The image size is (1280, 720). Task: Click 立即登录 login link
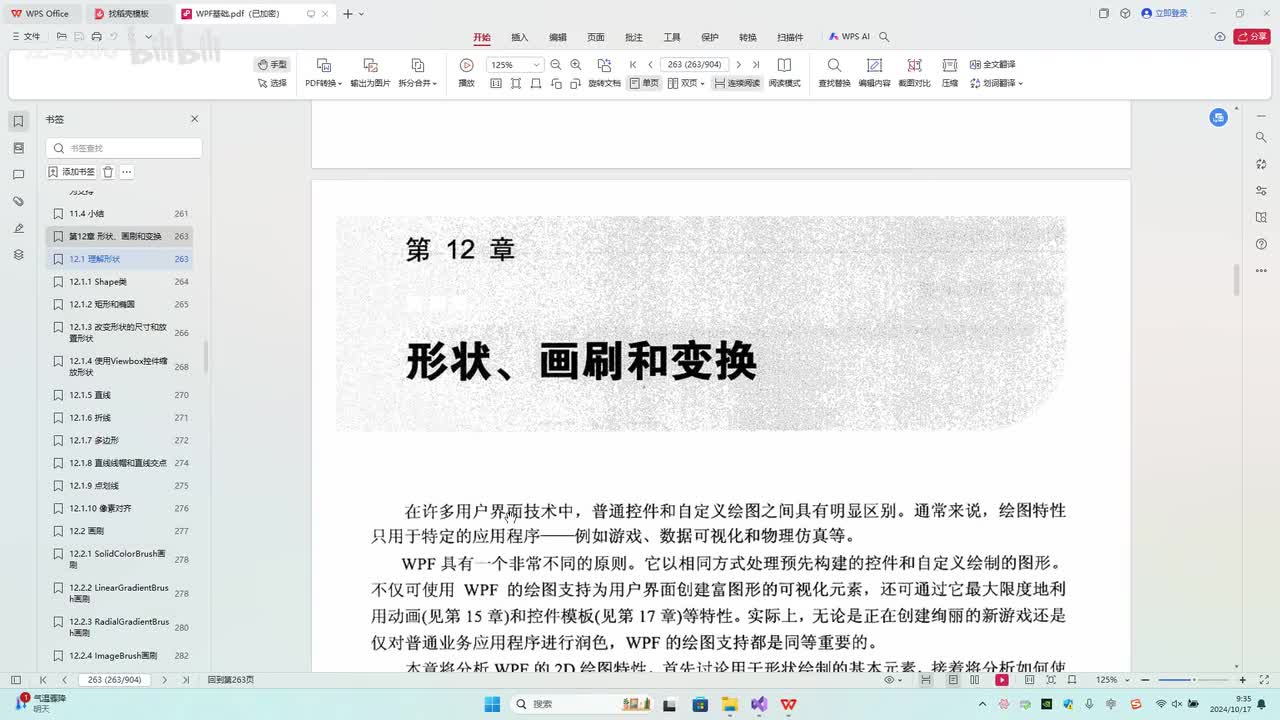pos(1164,13)
